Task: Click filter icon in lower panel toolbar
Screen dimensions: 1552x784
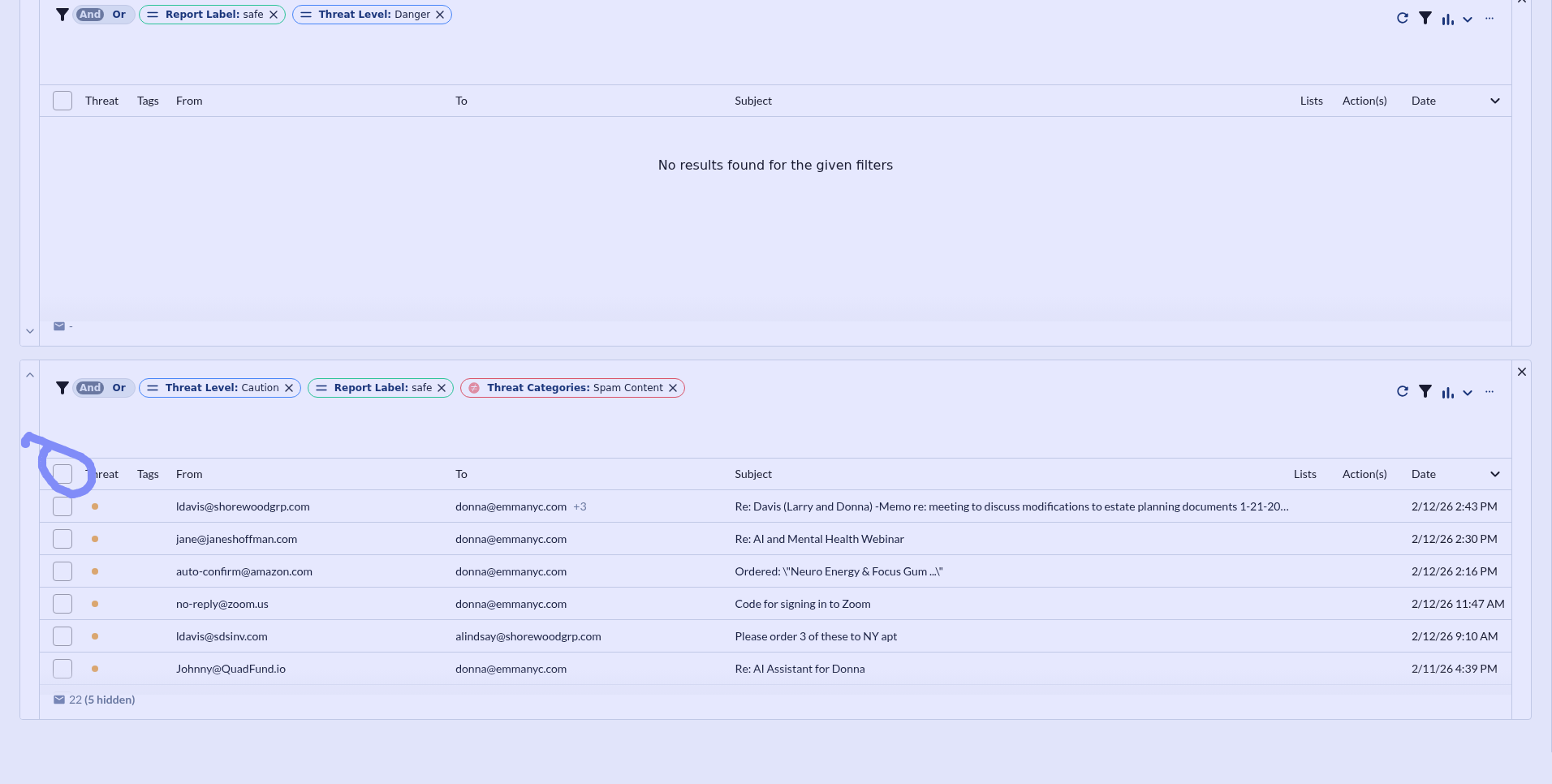Action: click(x=1425, y=392)
